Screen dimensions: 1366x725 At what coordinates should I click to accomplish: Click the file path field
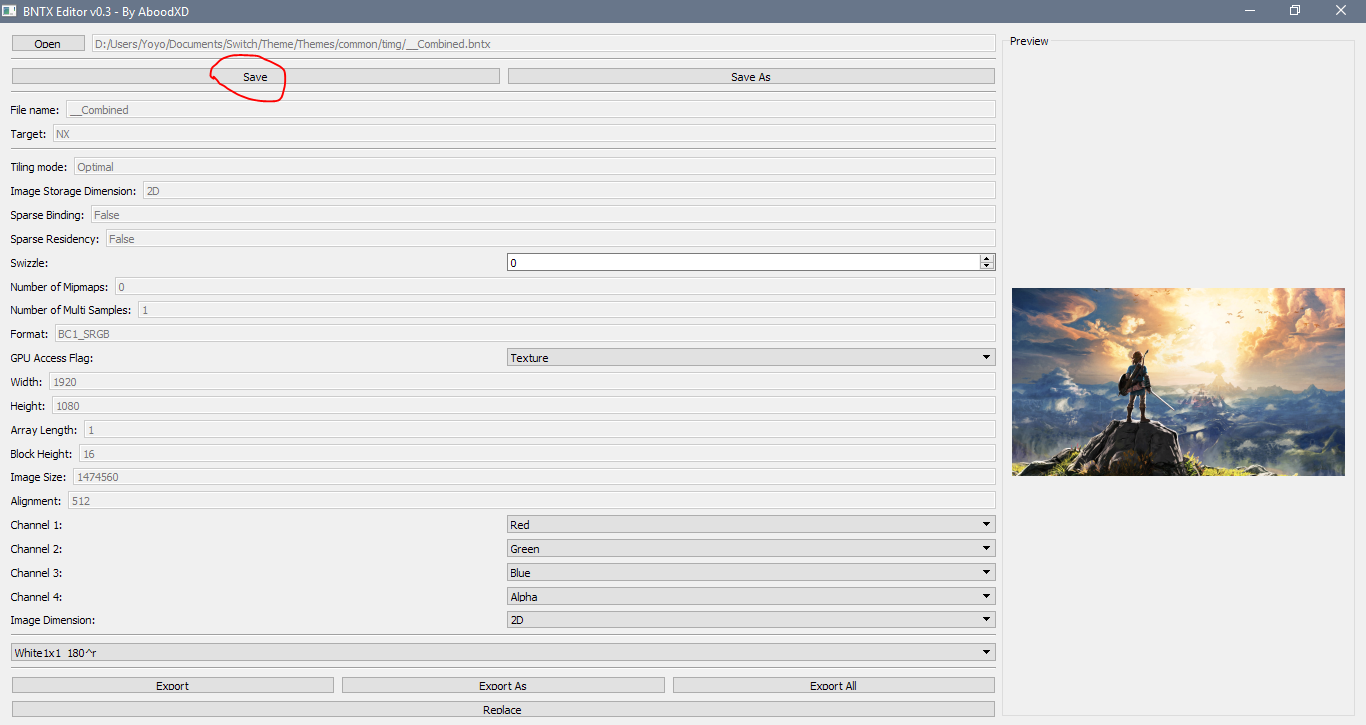(543, 44)
